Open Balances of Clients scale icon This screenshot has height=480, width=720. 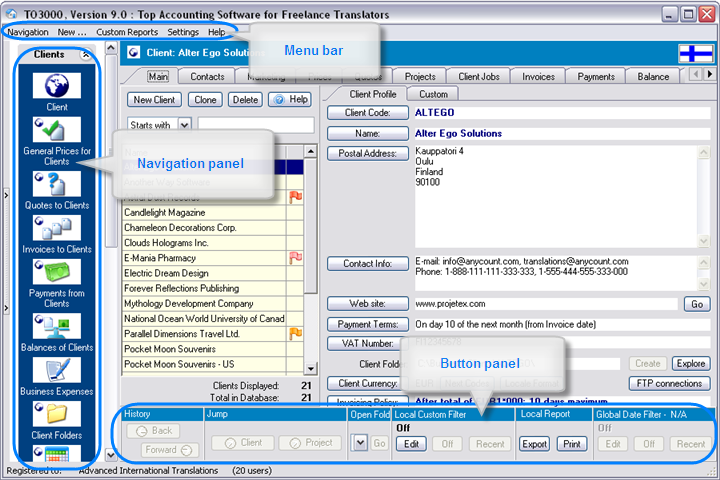pos(56,326)
